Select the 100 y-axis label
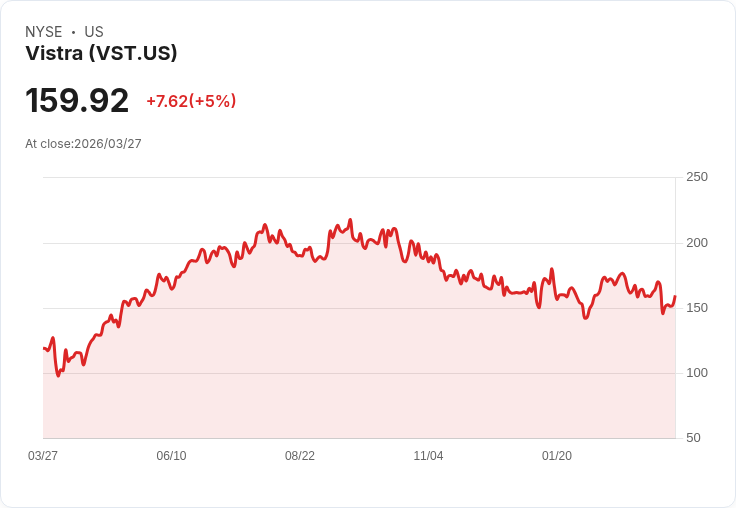The width and height of the screenshot is (736, 508). [696, 373]
